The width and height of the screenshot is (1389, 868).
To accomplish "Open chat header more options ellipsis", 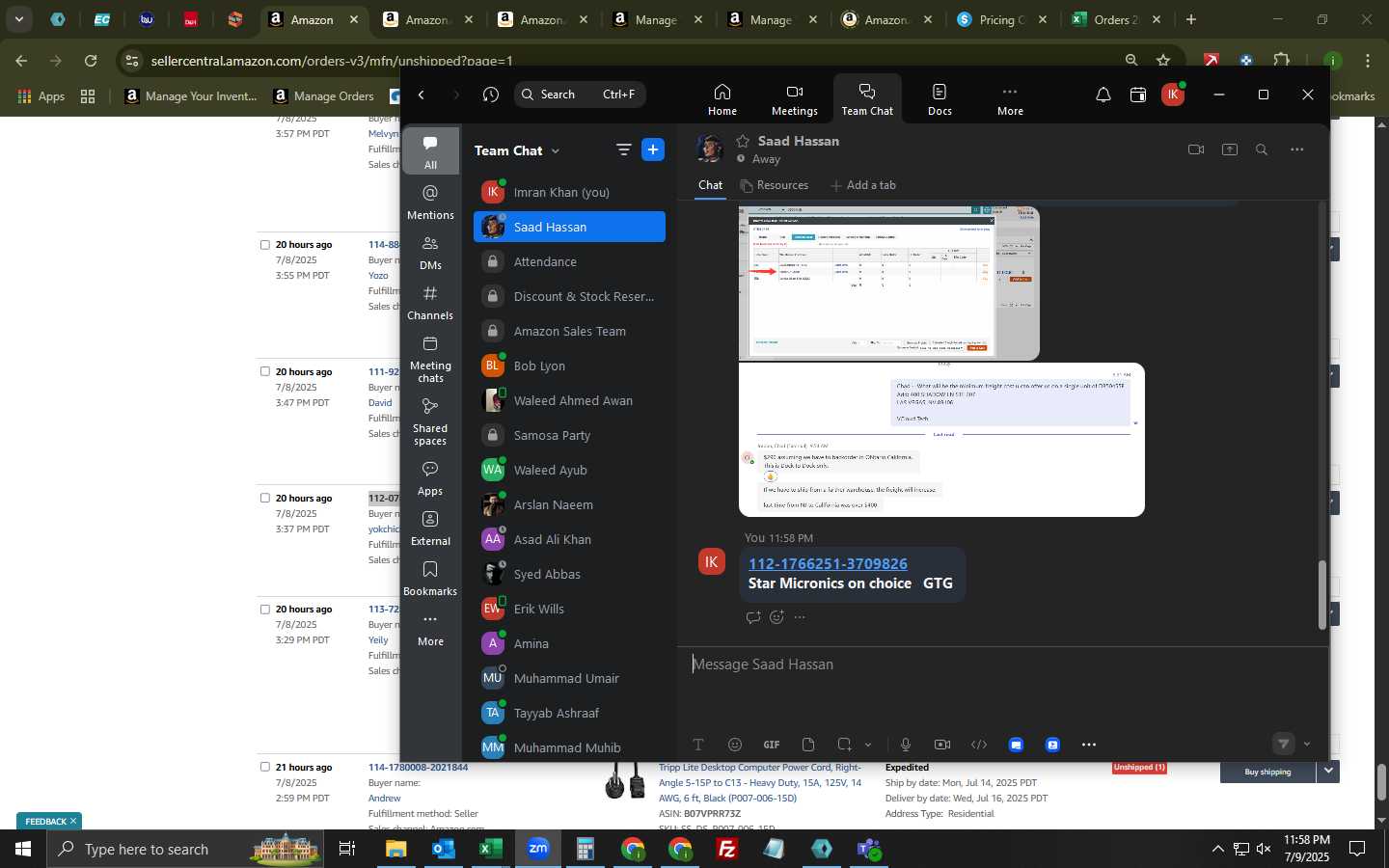I will pyautogui.click(x=1296, y=149).
